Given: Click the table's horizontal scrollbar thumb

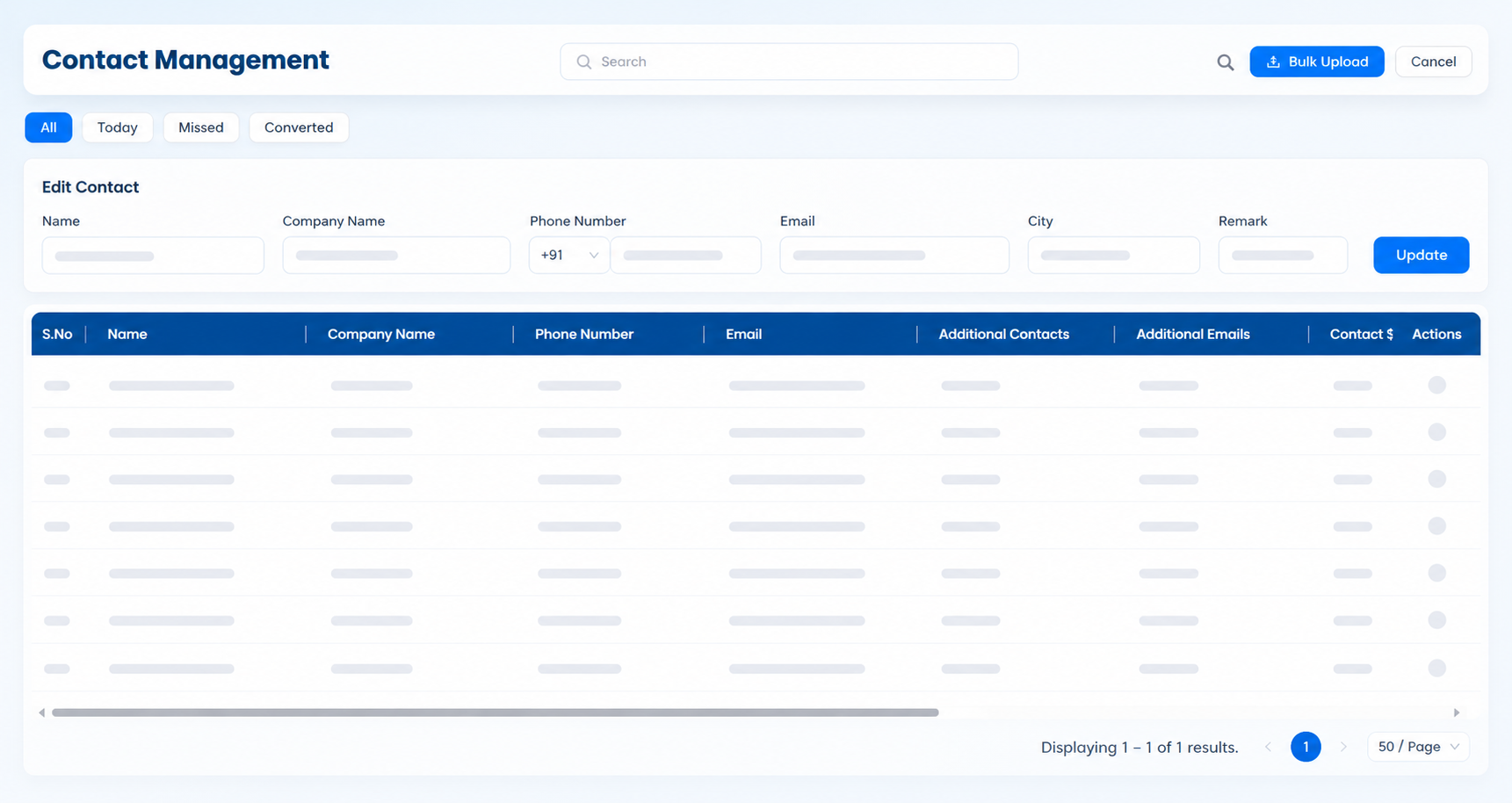Looking at the screenshot, I should pyautogui.click(x=496, y=713).
